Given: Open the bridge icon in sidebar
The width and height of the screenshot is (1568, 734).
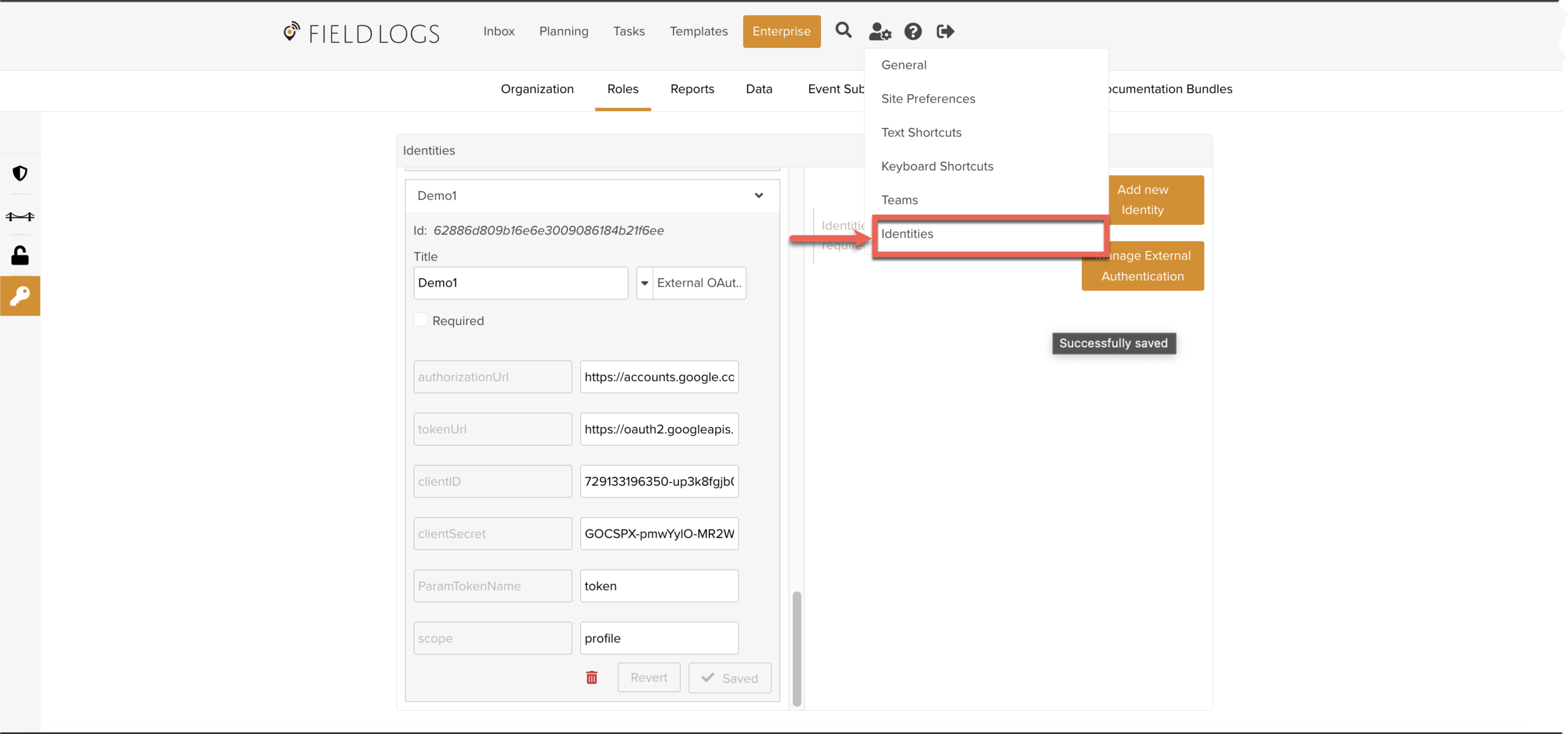Looking at the screenshot, I should pos(20,216).
